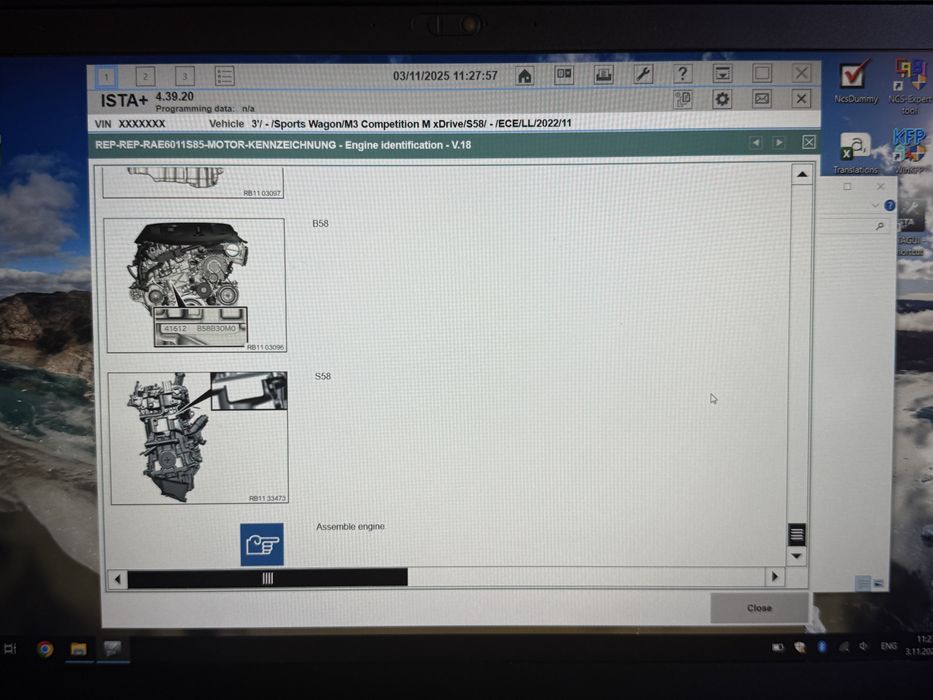Open File Explorer from the taskbar
The image size is (933, 700).
[x=79, y=648]
